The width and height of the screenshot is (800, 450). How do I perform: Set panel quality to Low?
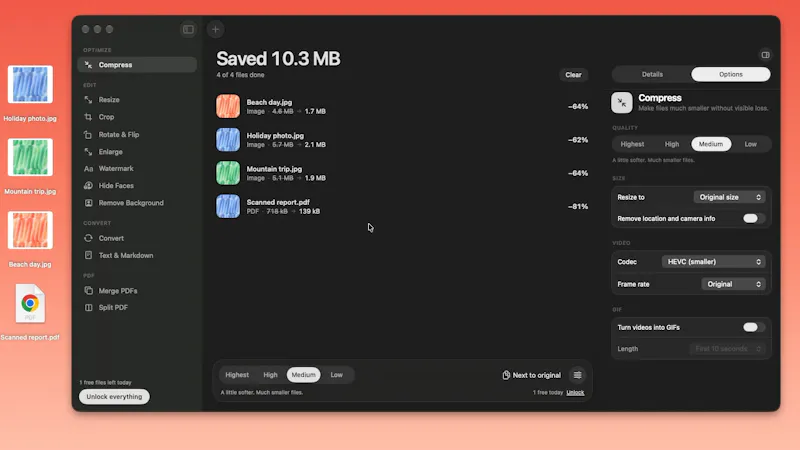coord(750,144)
